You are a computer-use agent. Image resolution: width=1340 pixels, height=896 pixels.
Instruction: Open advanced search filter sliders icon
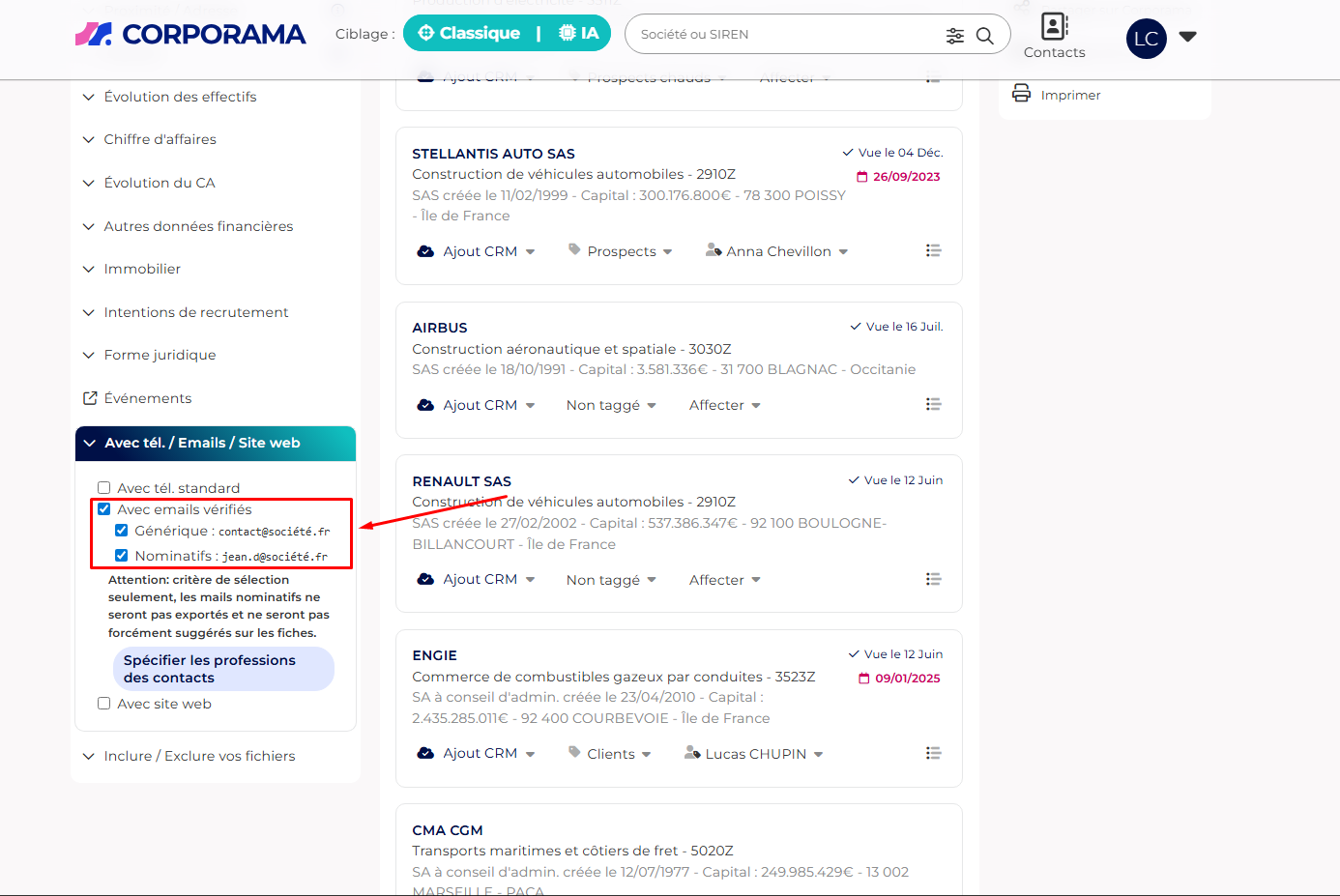click(x=954, y=36)
